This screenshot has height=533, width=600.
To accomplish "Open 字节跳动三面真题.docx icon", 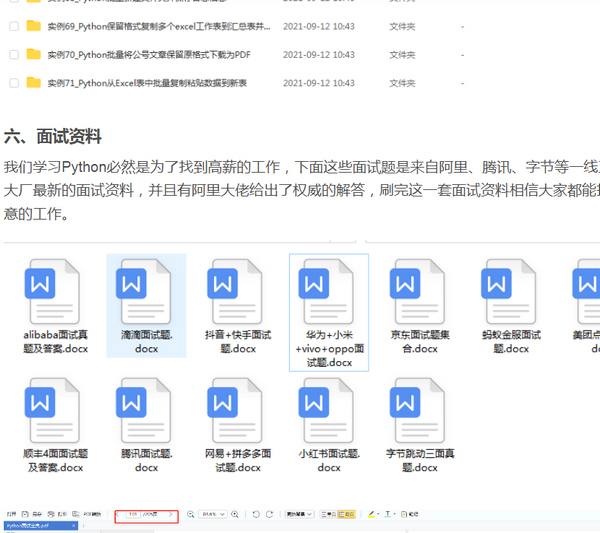I will (417, 410).
